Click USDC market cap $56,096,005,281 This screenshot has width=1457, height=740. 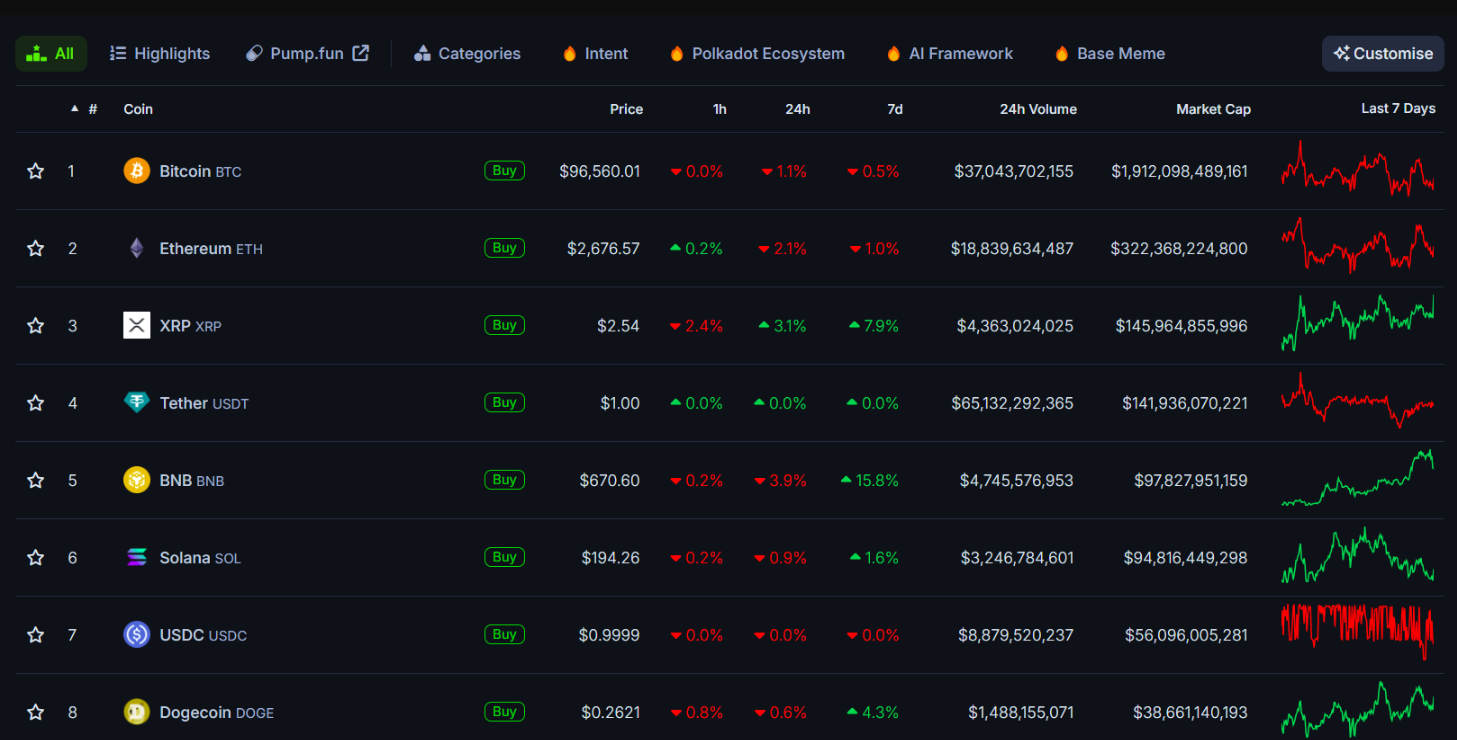[x=1186, y=635]
